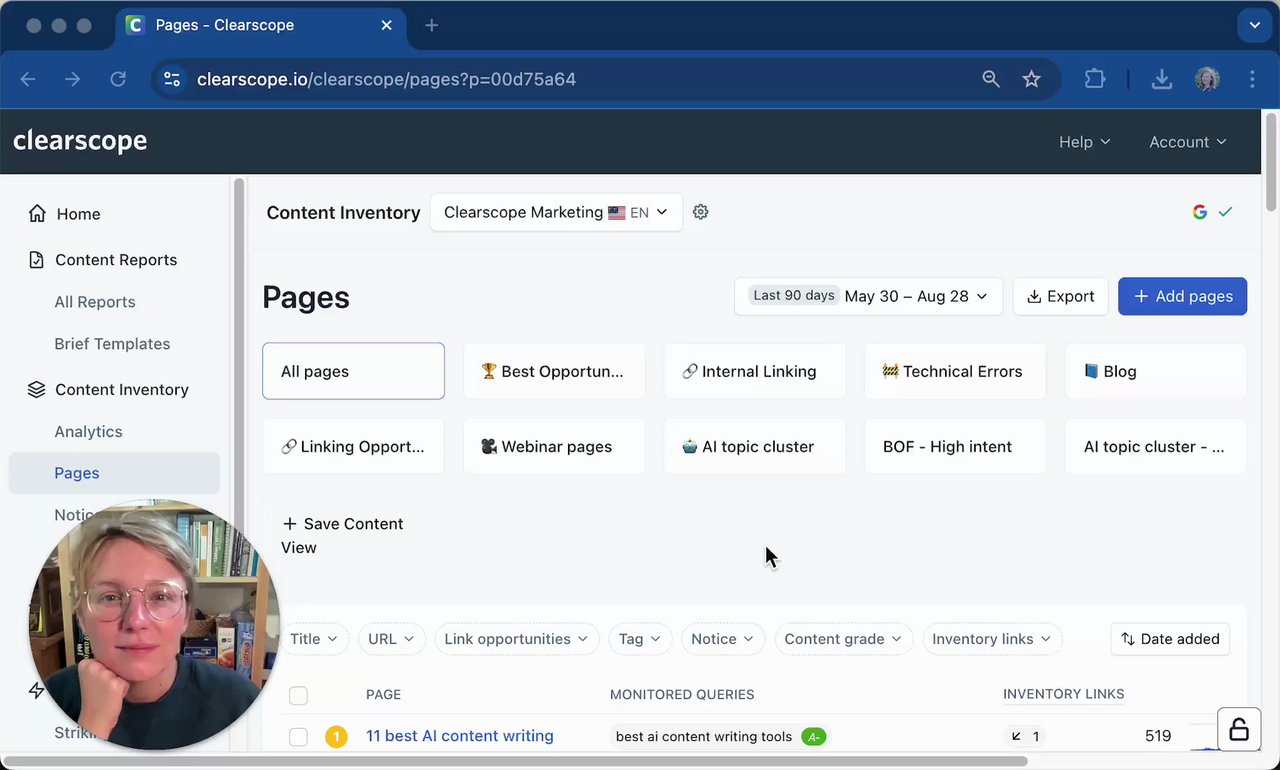This screenshot has height=770, width=1280.
Task: Switch to Webinar pages view
Action: pos(554,447)
